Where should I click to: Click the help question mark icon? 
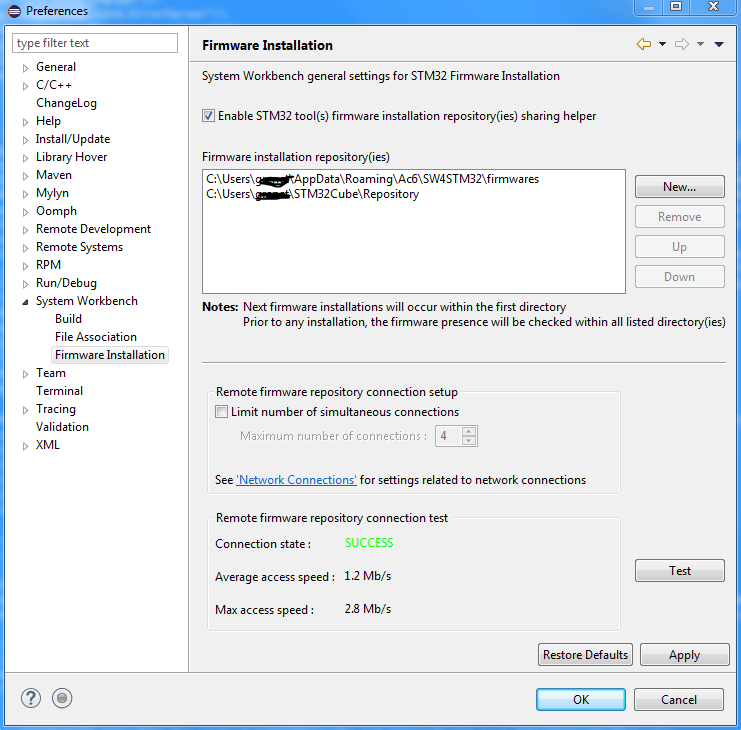tap(31, 699)
